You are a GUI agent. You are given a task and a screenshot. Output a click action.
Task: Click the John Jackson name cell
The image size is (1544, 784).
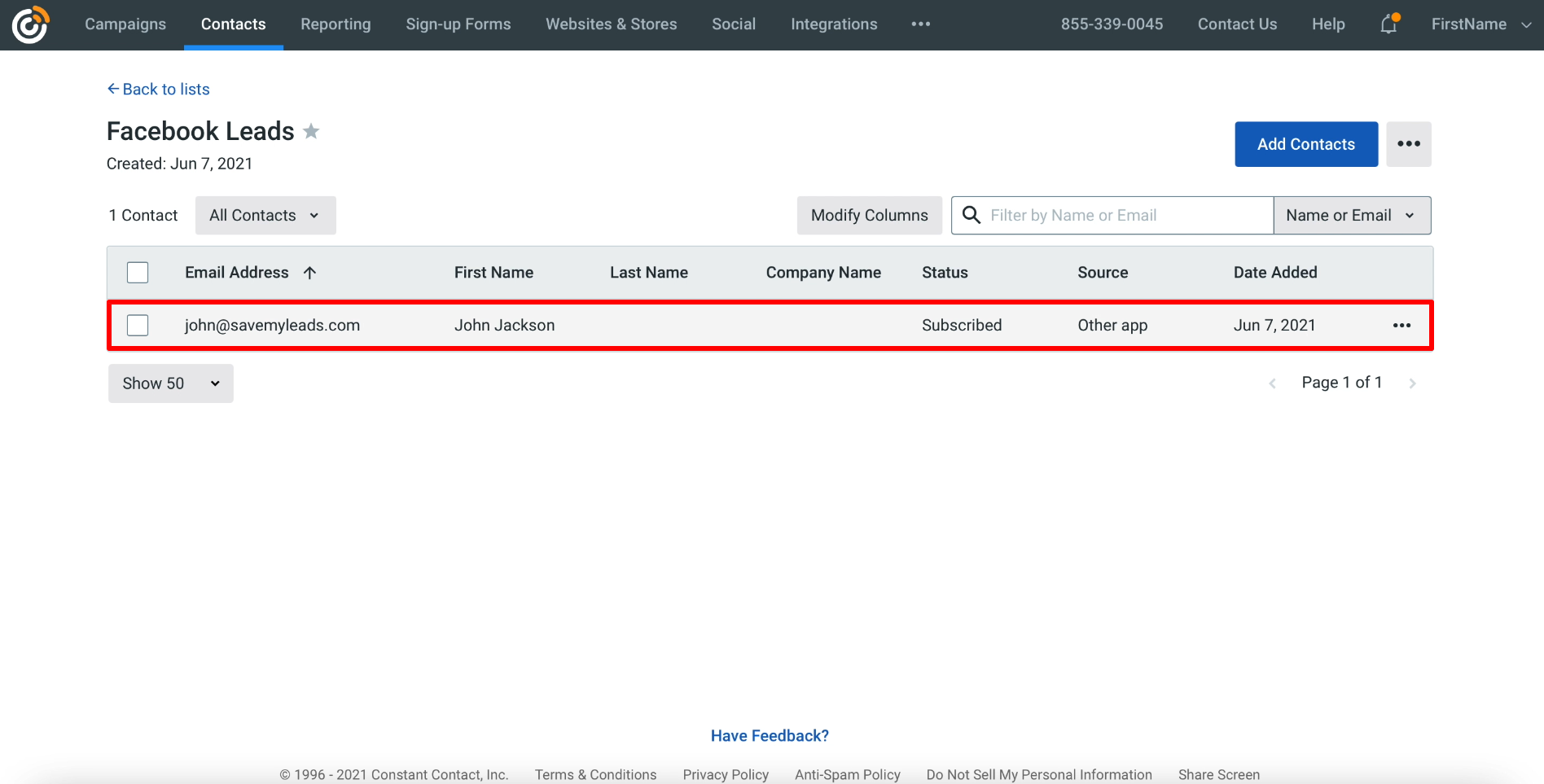504,326
